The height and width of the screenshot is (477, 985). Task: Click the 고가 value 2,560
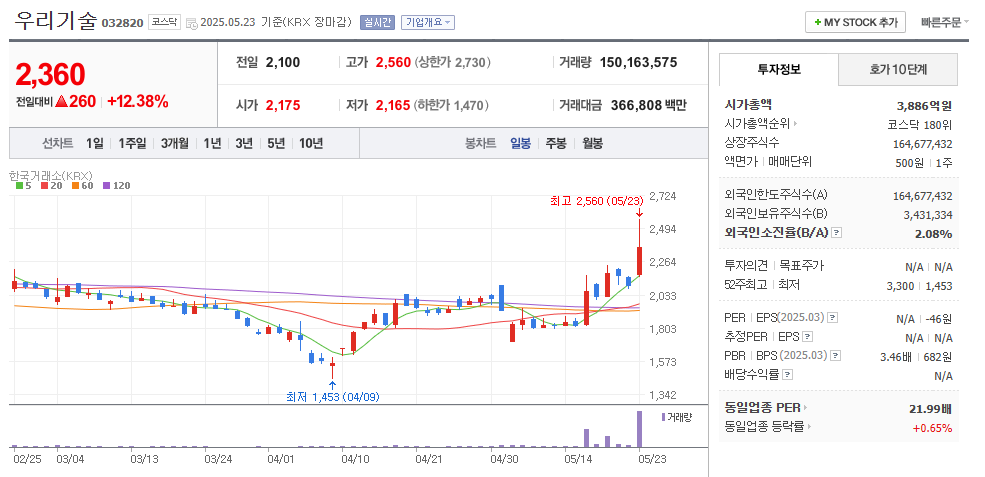[393, 62]
